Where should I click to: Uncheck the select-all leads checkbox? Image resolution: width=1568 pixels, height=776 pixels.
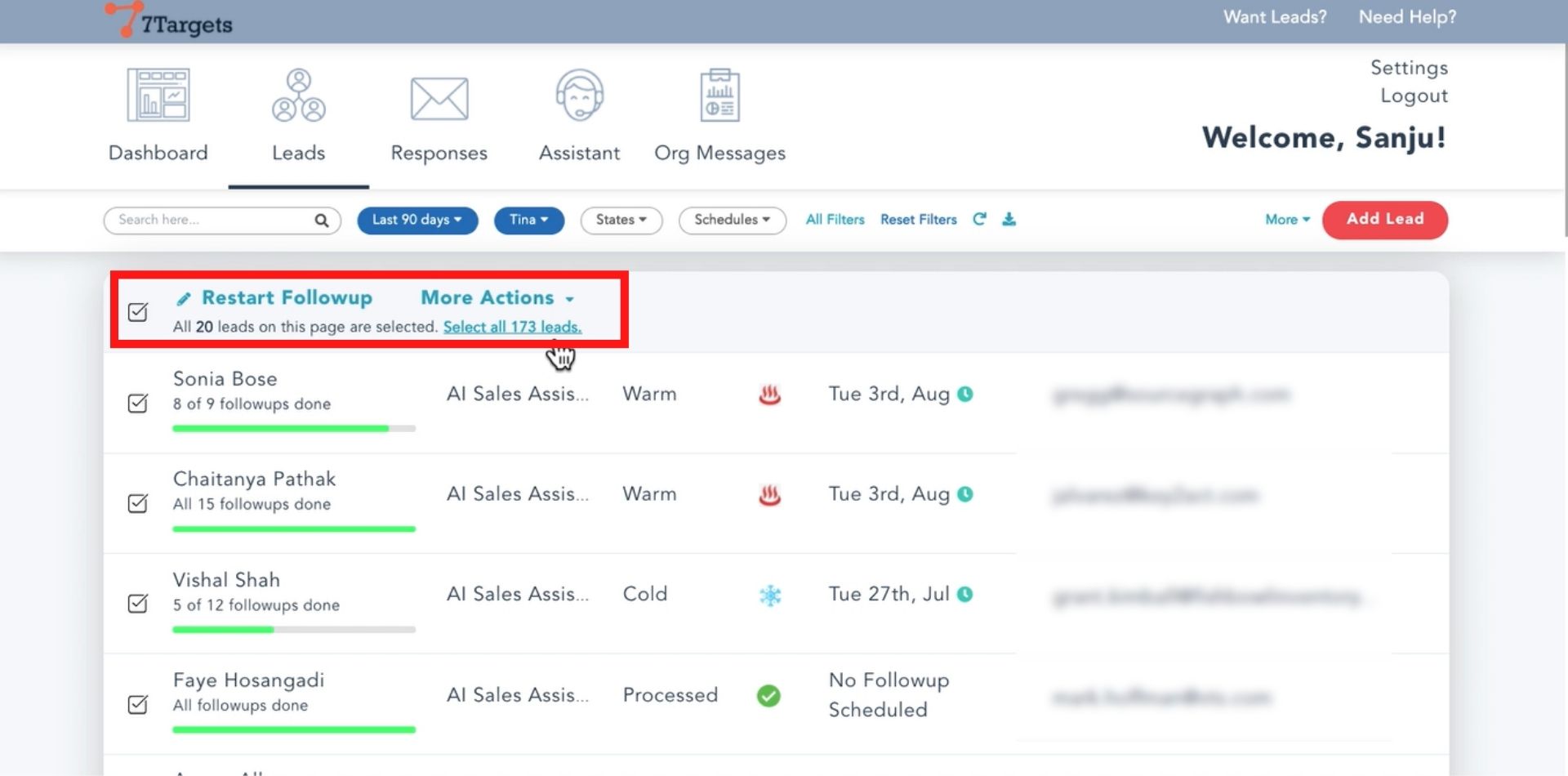(138, 312)
